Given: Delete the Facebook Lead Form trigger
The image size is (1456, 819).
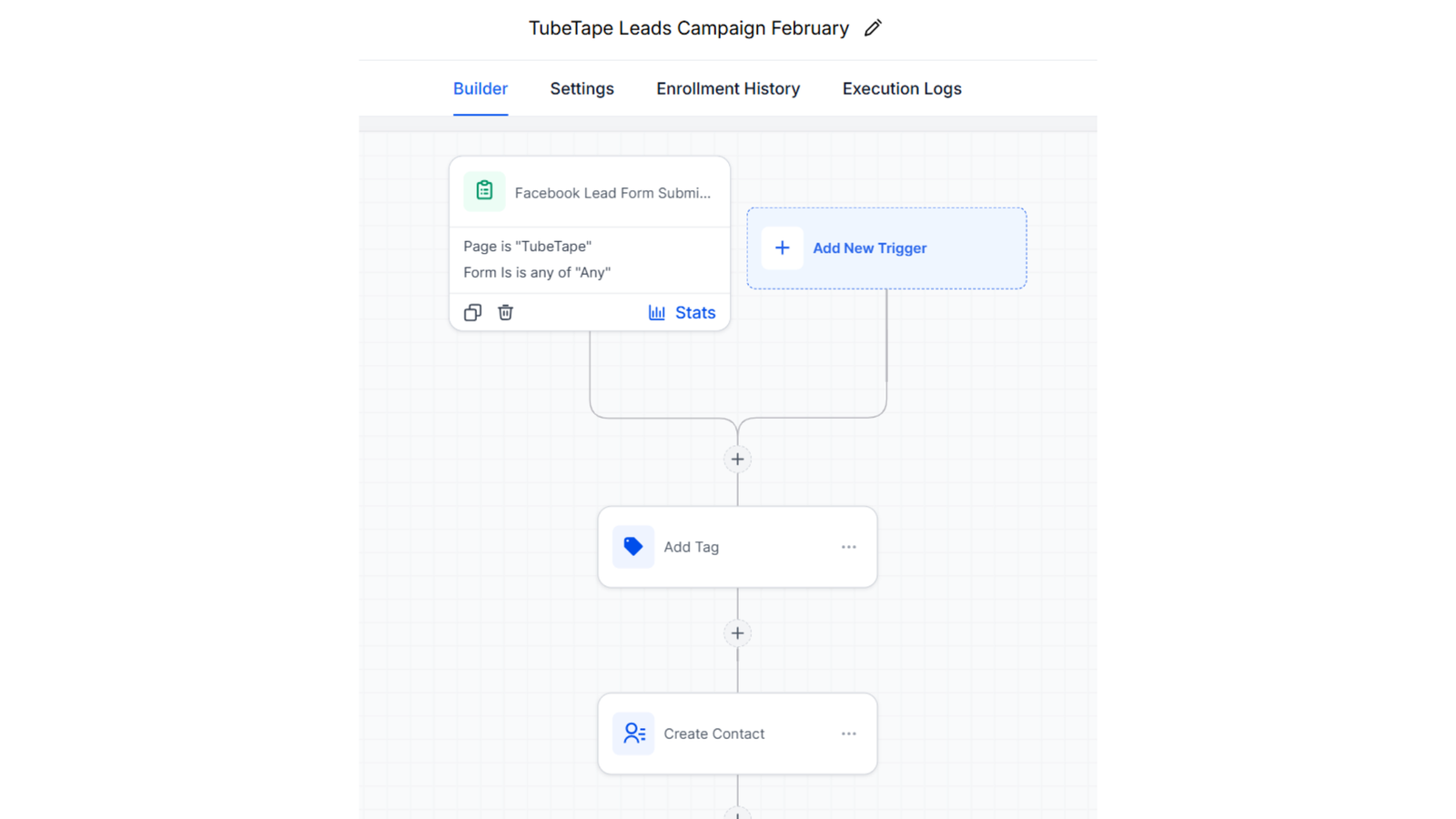Looking at the screenshot, I should [x=506, y=312].
